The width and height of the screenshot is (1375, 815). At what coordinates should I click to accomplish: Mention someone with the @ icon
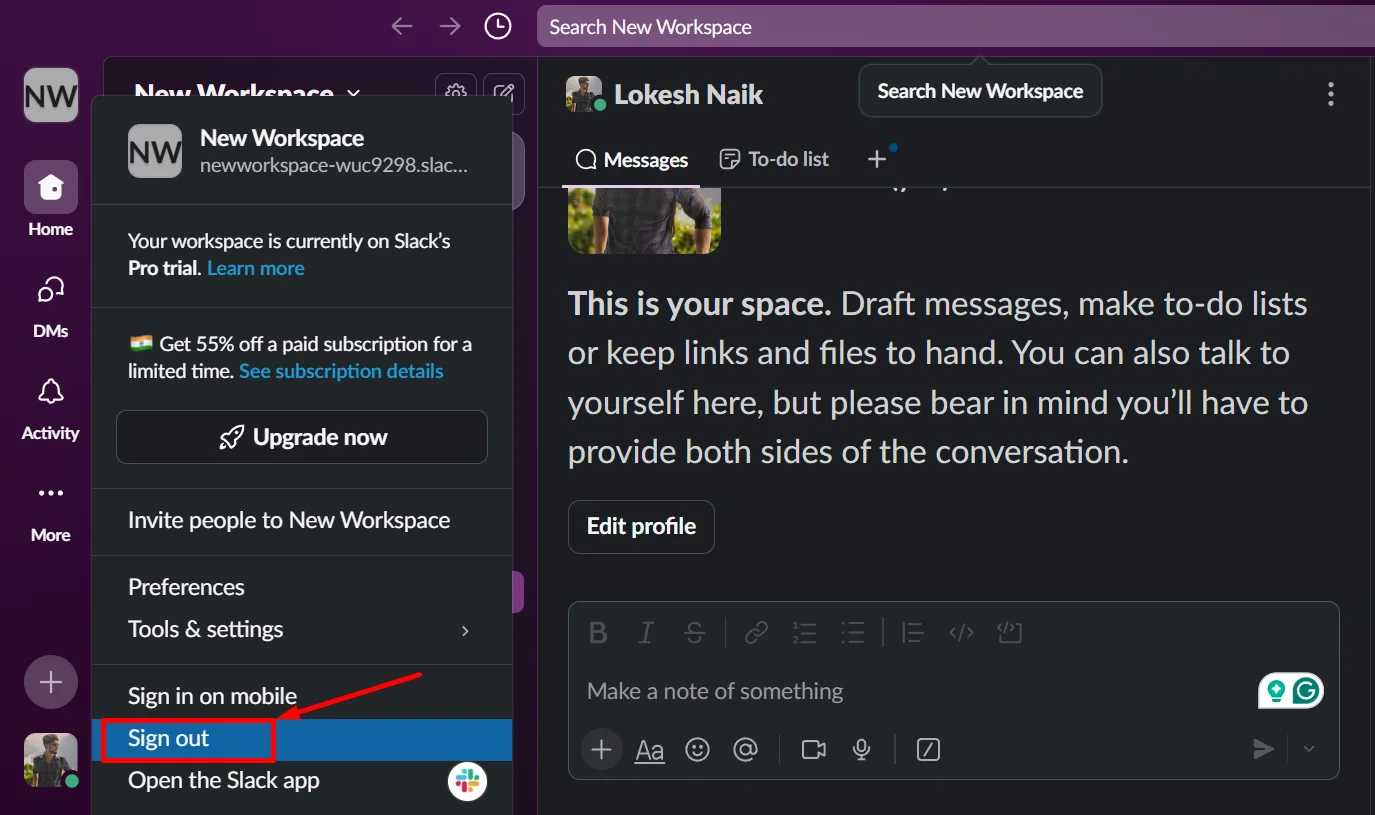tap(745, 749)
